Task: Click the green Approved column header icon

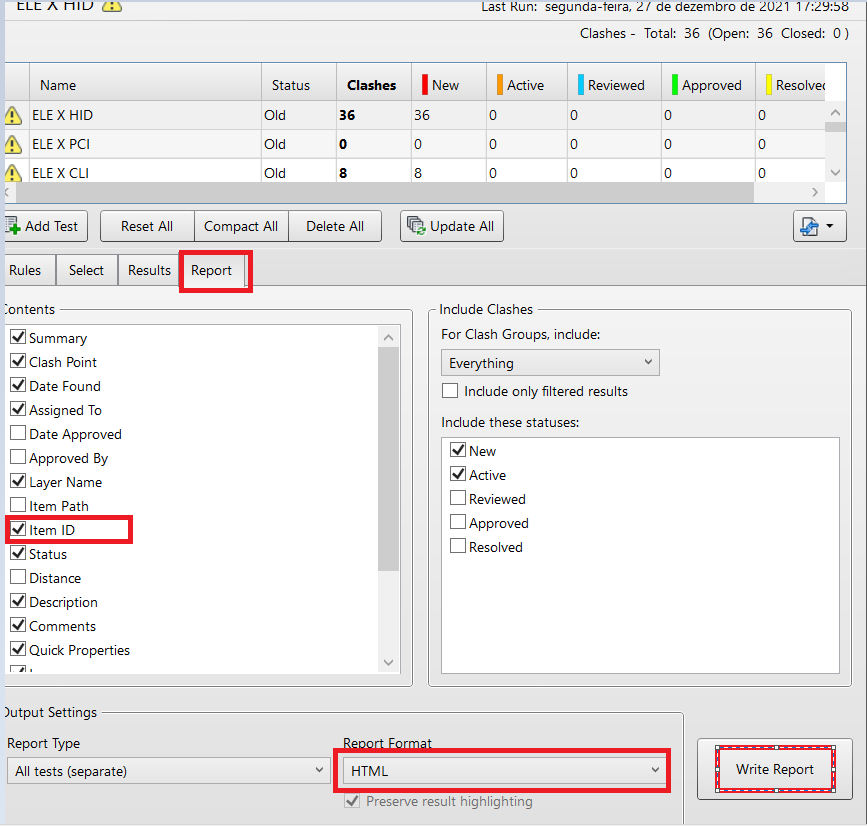Action: 676,85
